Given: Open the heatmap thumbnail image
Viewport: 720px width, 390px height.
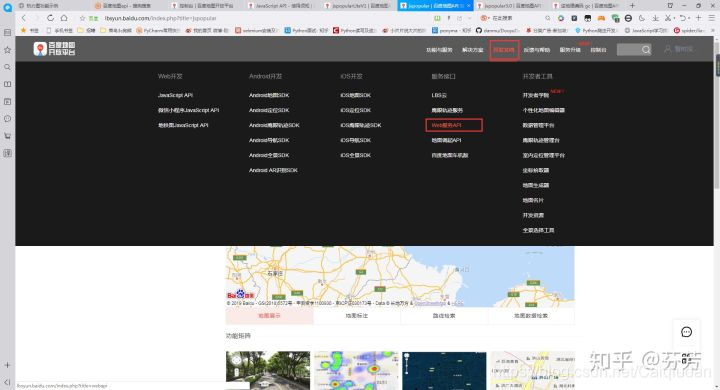Looking at the screenshot, I should tap(356, 371).
